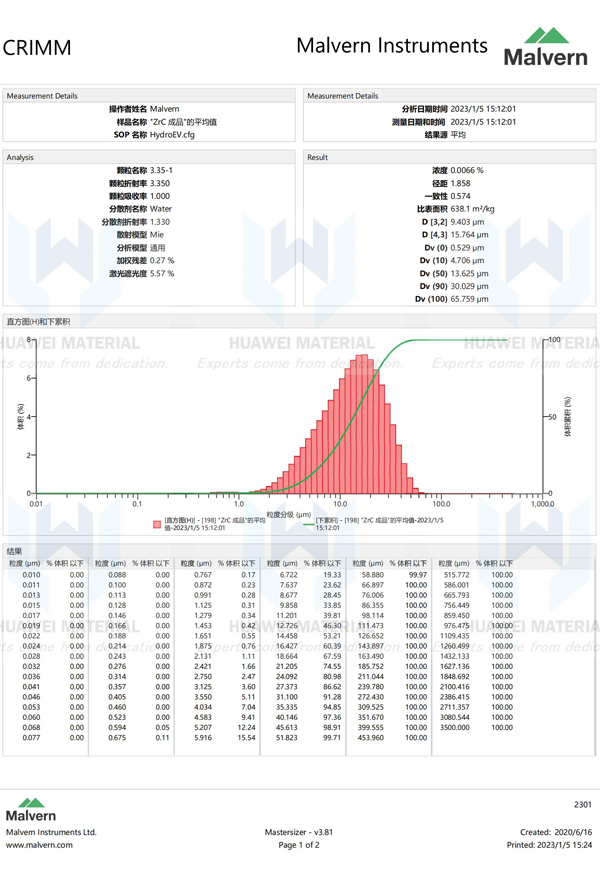Click the 粒度分级 (μm) x-axis label
Viewport: 600px width, 875px height.
point(289,514)
